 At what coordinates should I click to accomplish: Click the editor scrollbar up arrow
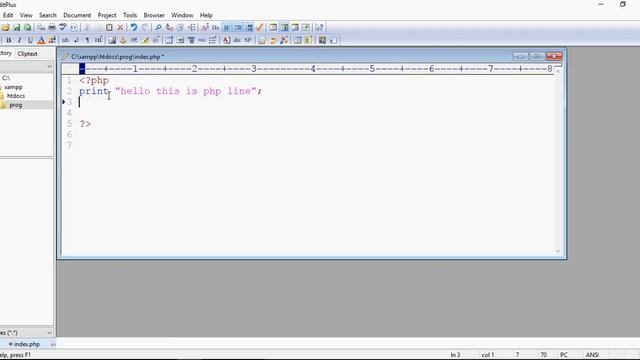(x=558, y=71)
